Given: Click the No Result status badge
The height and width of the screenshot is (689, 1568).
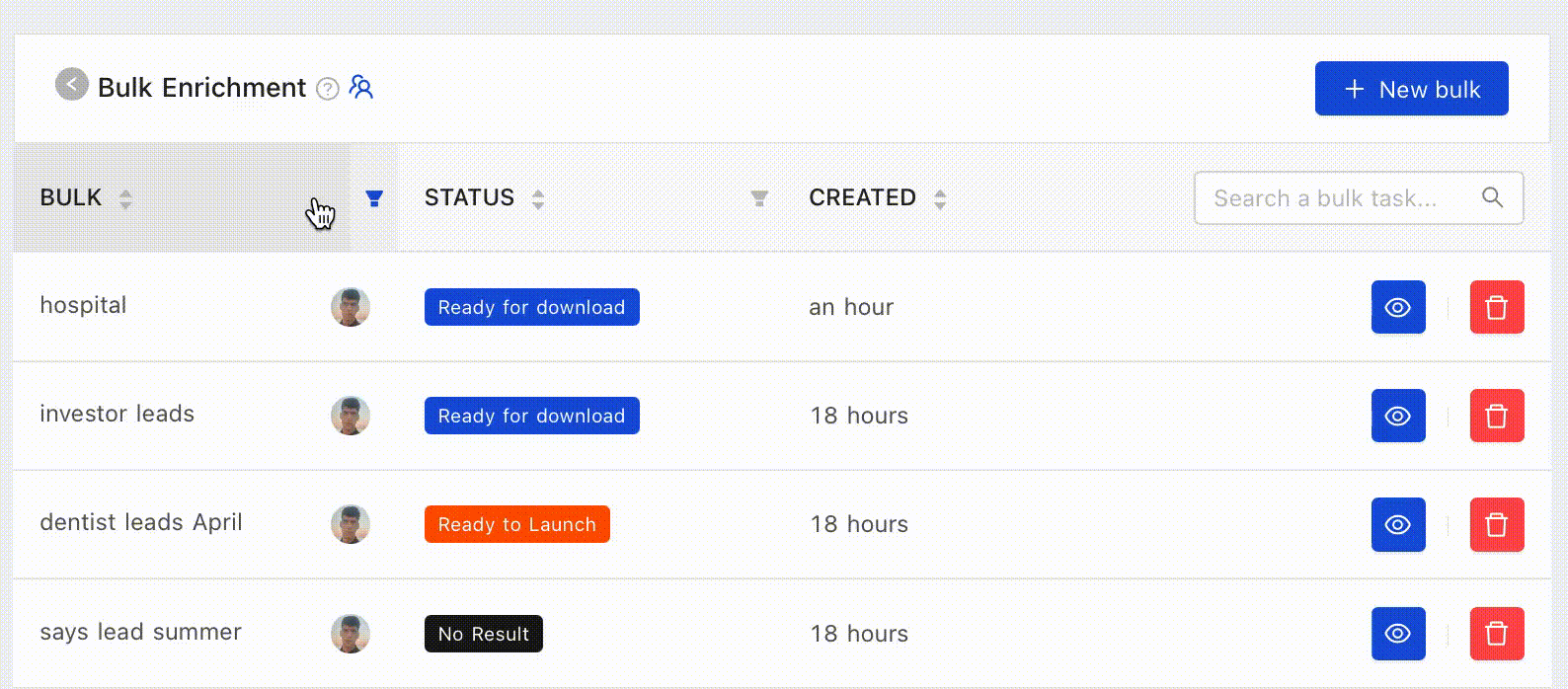Looking at the screenshot, I should (x=484, y=634).
